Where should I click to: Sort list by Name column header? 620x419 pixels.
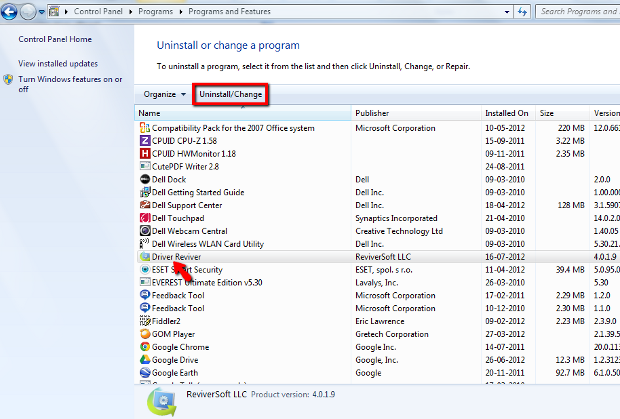(243, 113)
